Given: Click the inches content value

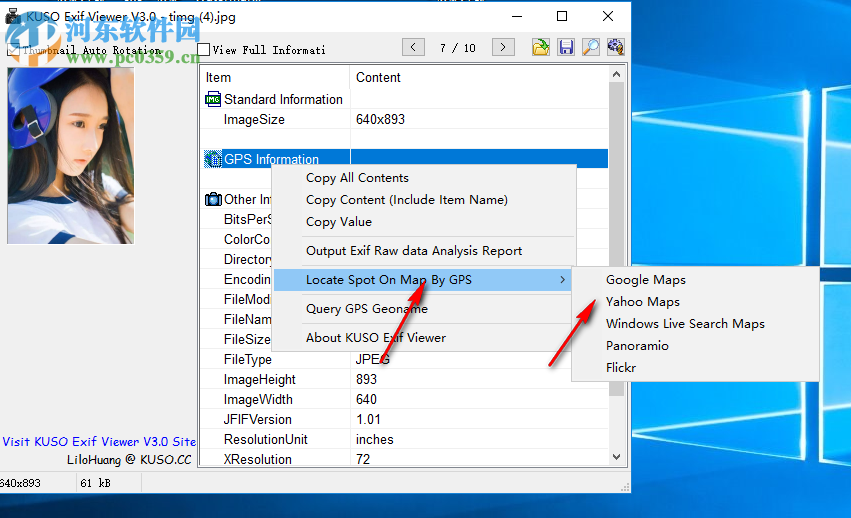Looking at the screenshot, I should 374,440.
